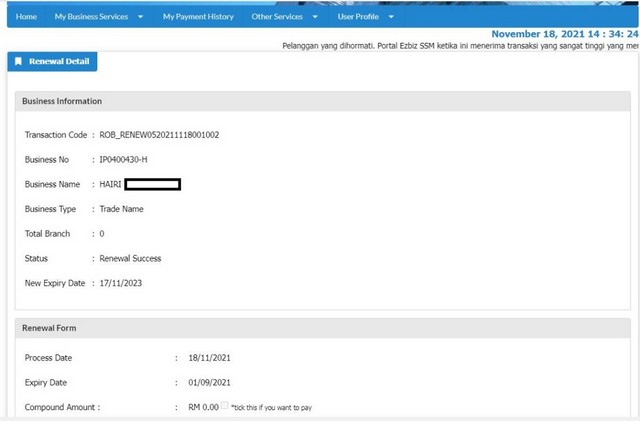Click the new expiry date 17/11/2023

point(122,283)
